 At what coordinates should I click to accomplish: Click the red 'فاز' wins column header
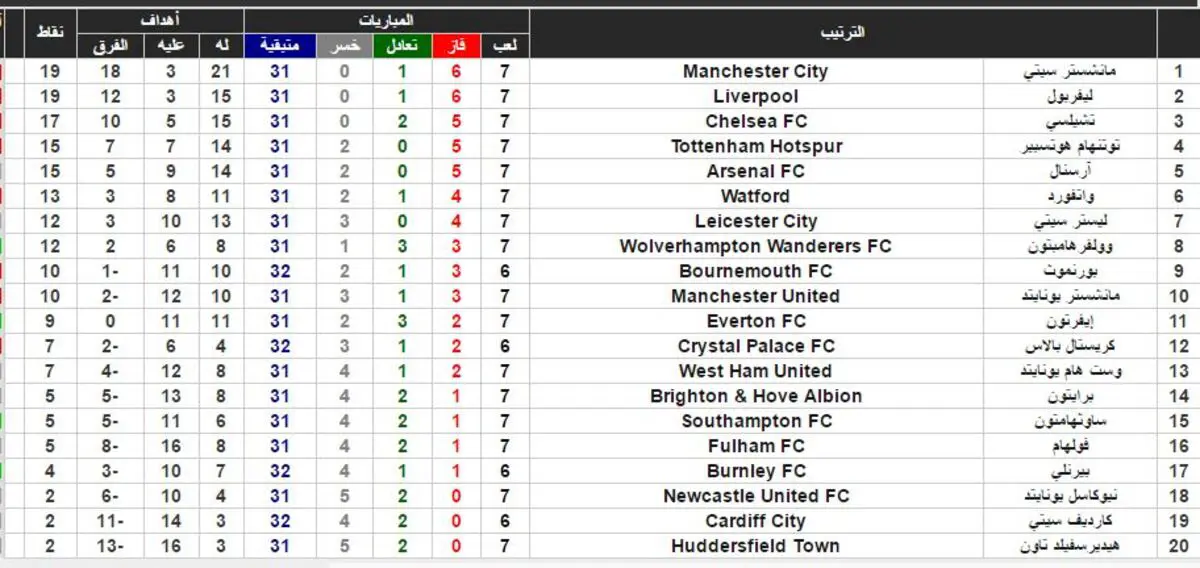[456, 46]
